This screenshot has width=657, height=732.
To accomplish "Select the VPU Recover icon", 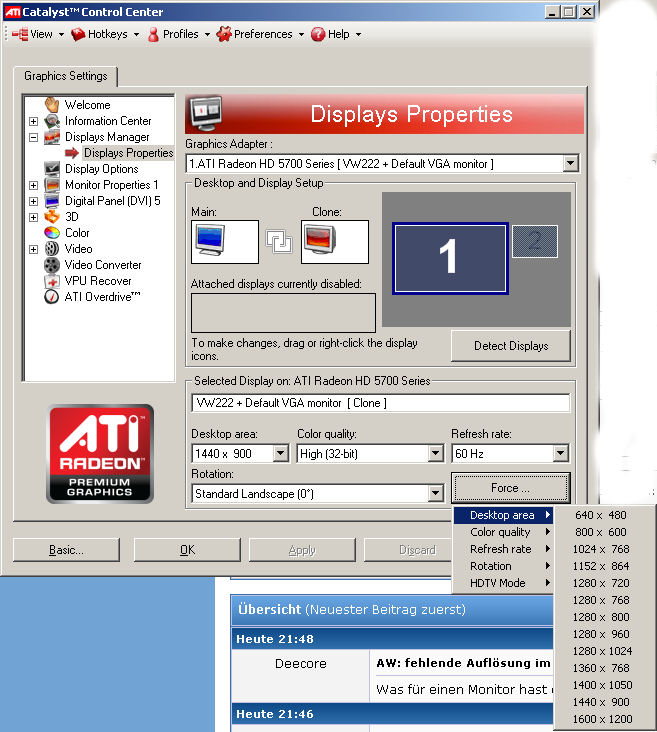I will pyautogui.click(x=52, y=281).
